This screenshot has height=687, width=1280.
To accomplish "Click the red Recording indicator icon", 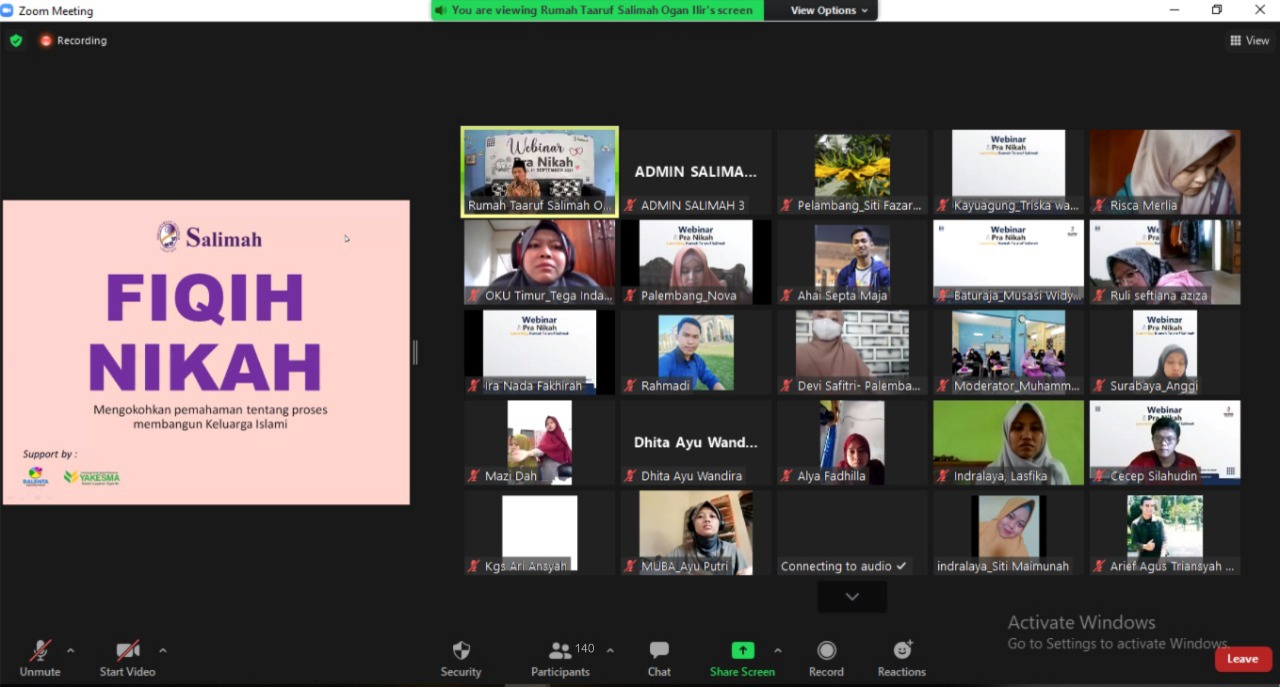I will 46,41.
